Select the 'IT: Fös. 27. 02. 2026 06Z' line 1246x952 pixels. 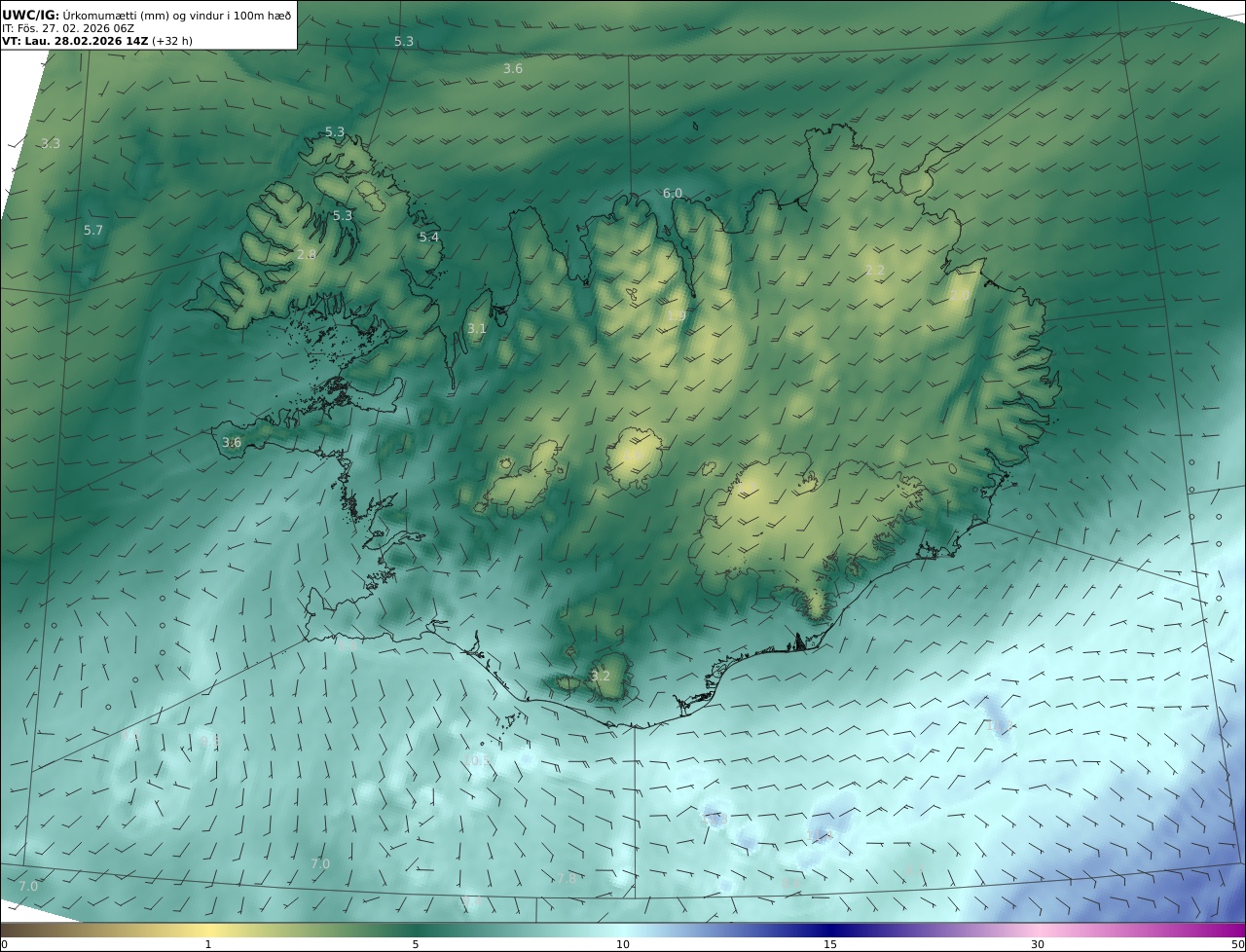click(68, 28)
